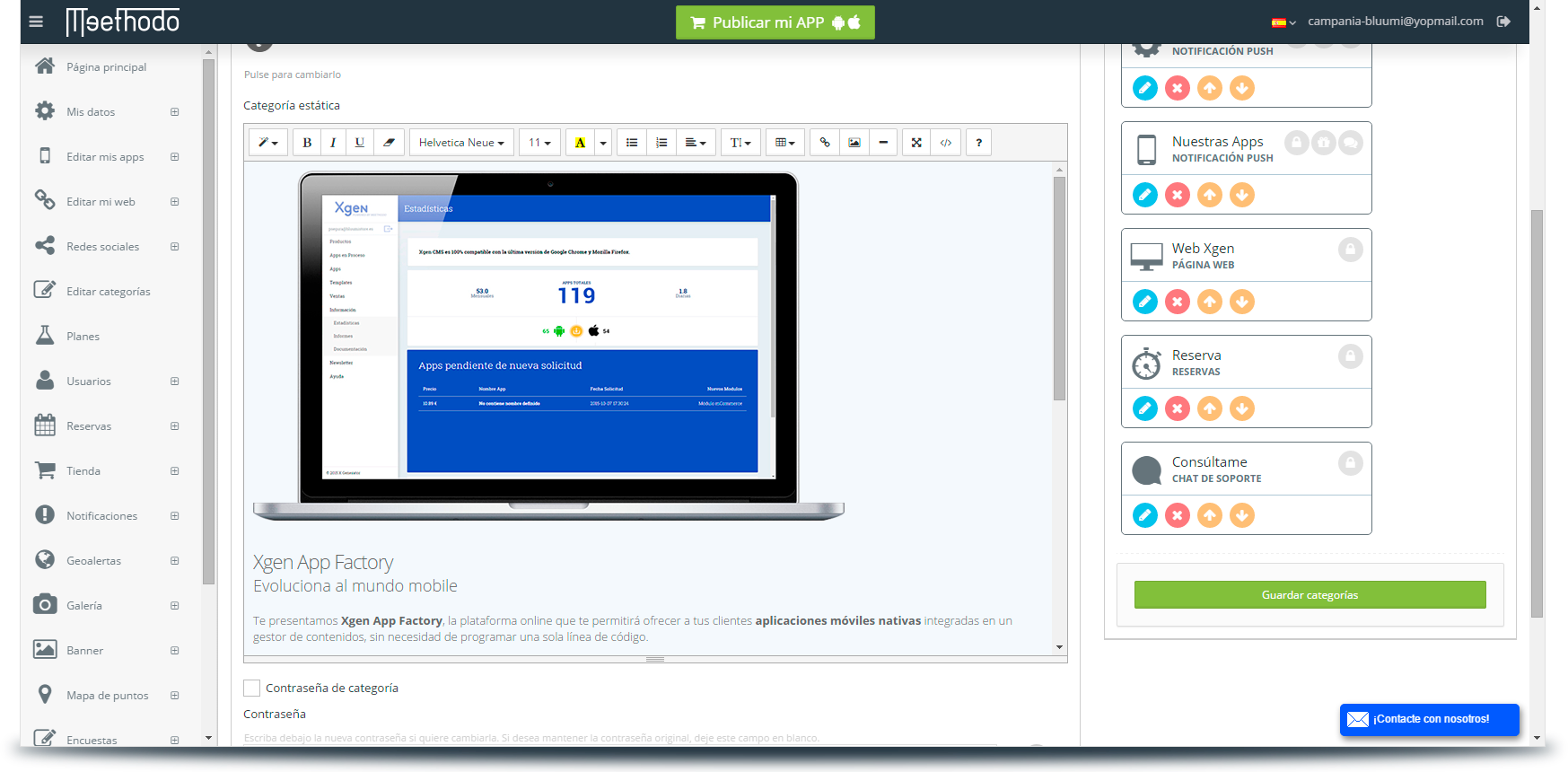Toggle underline formatting

pos(360,143)
